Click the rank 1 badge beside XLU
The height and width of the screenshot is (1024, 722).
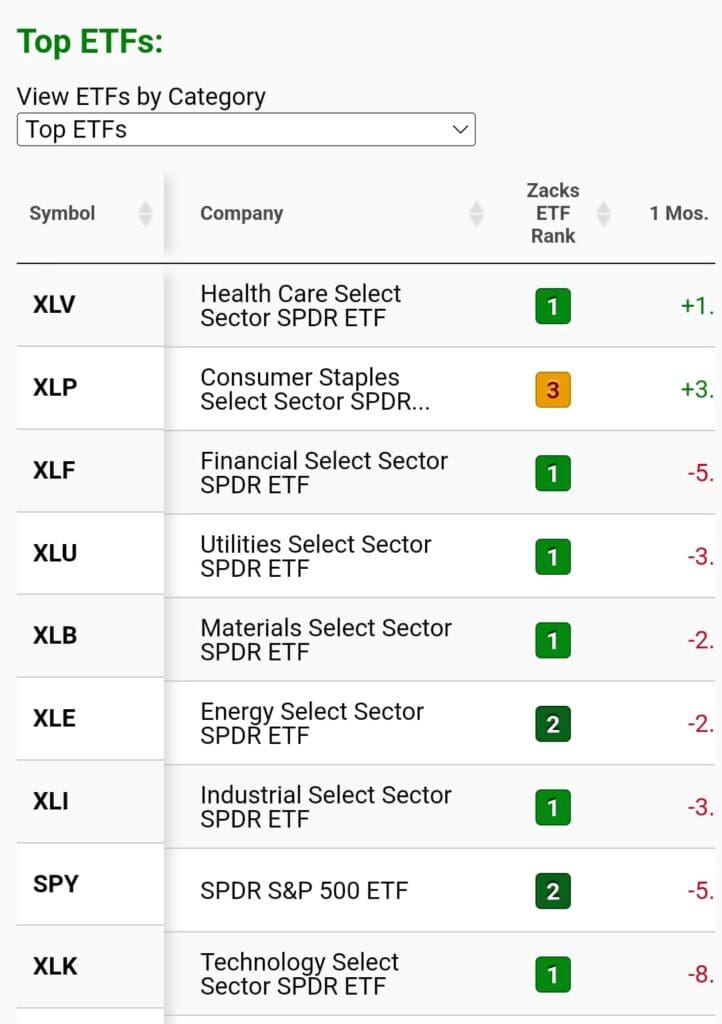coord(552,557)
